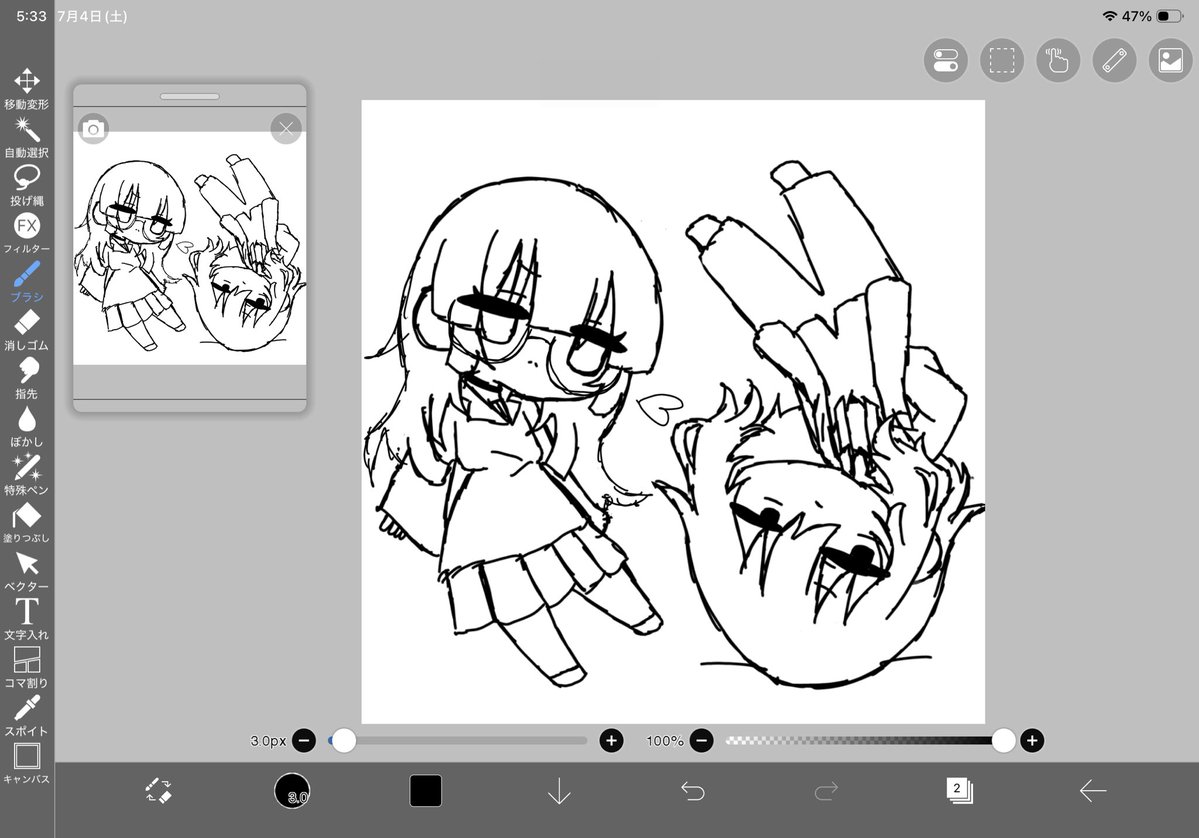Toggle the view settings switch icon

pos(945,60)
